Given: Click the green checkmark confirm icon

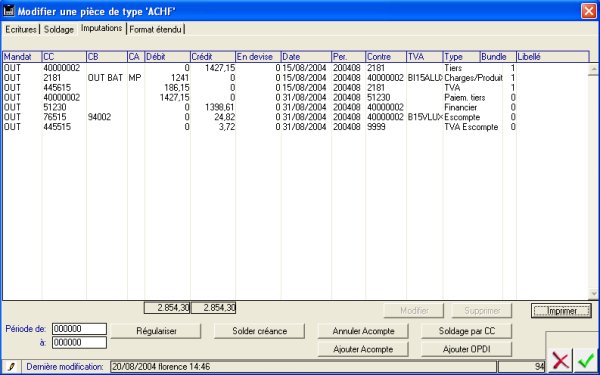Looking at the screenshot, I should [585, 361].
